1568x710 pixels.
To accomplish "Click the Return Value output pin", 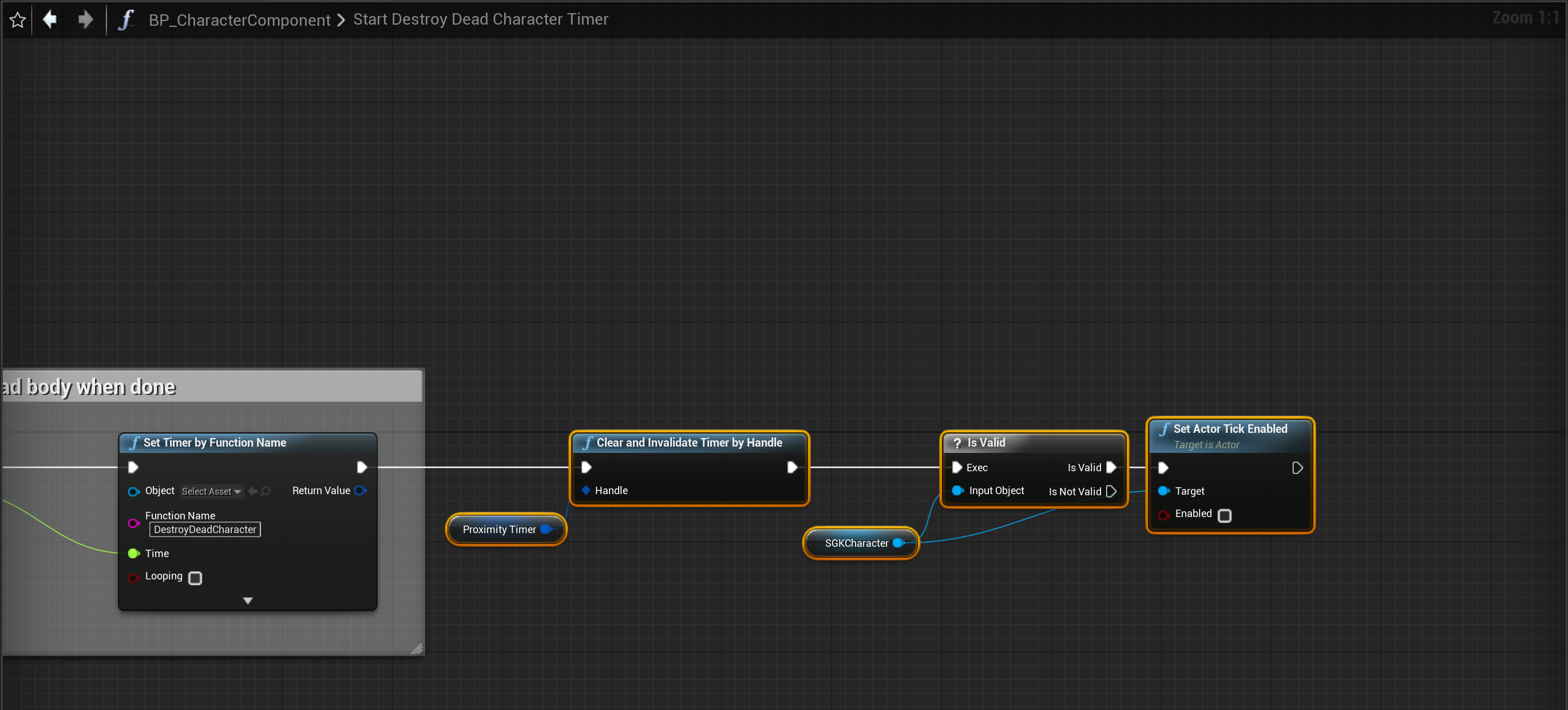I will [361, 490].
